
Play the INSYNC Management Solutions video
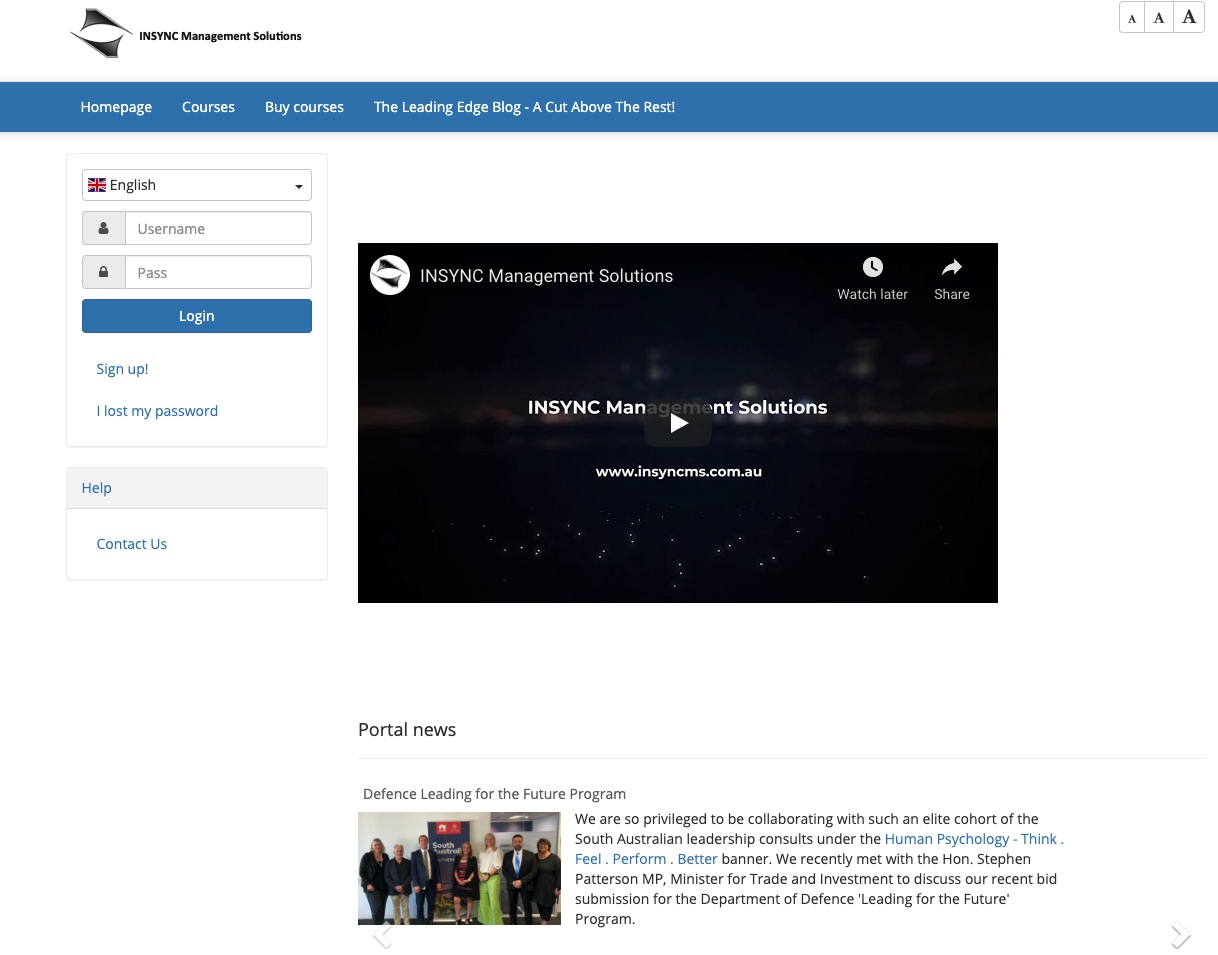[x=678, y=423]
